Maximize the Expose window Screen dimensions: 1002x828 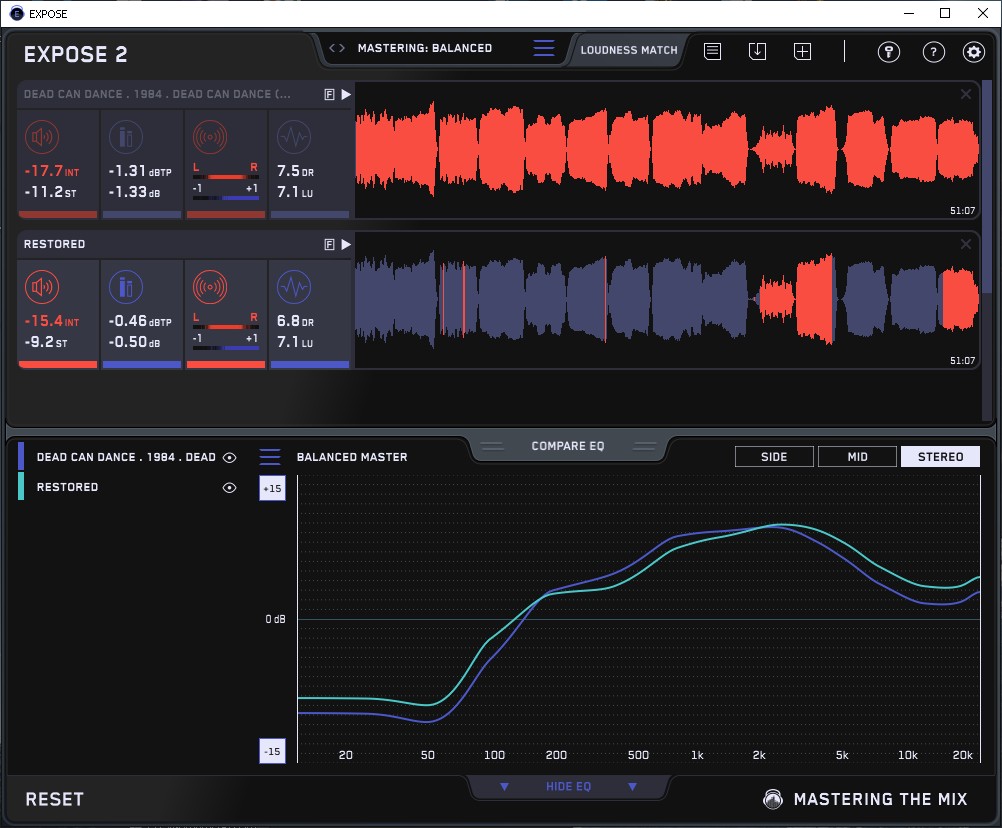(945, 13)
